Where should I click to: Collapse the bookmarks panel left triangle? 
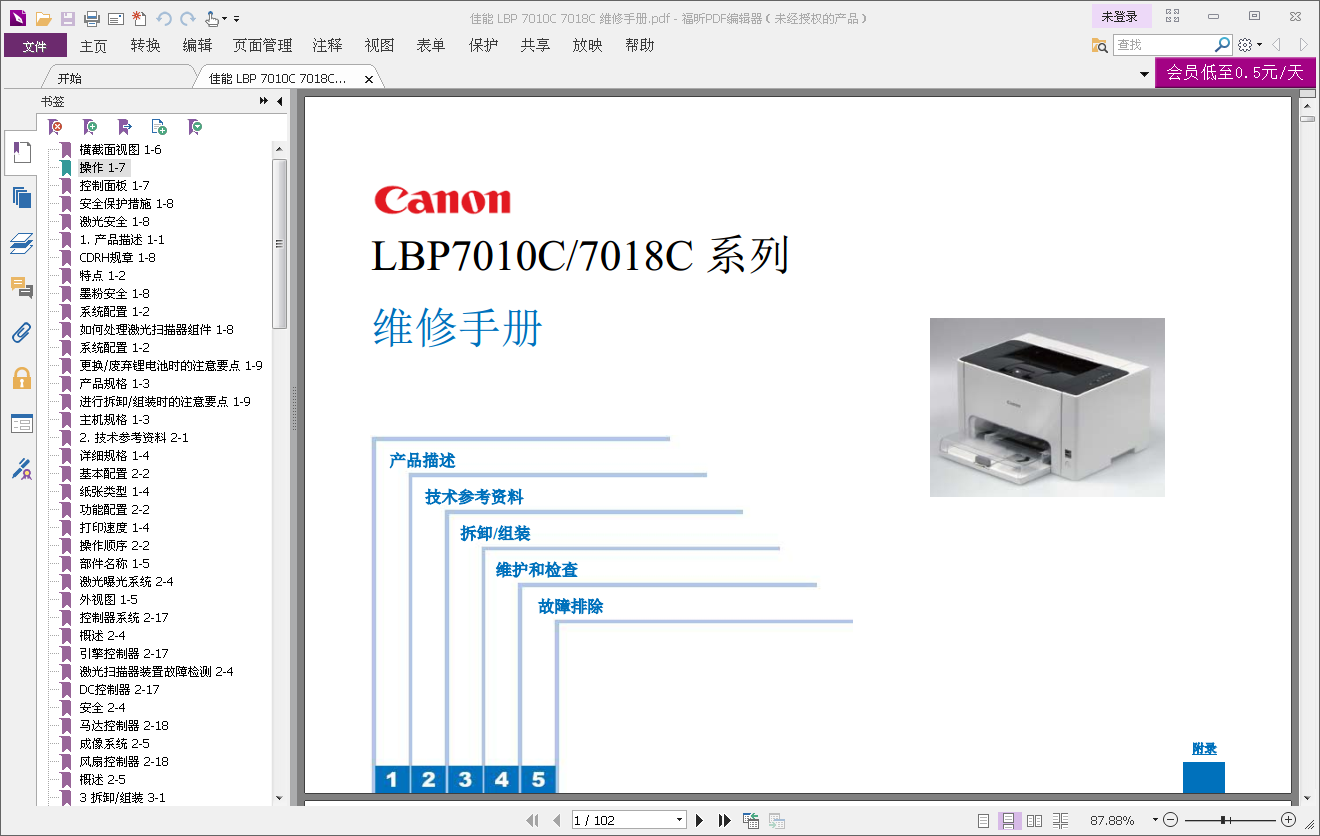click(280, 101)
